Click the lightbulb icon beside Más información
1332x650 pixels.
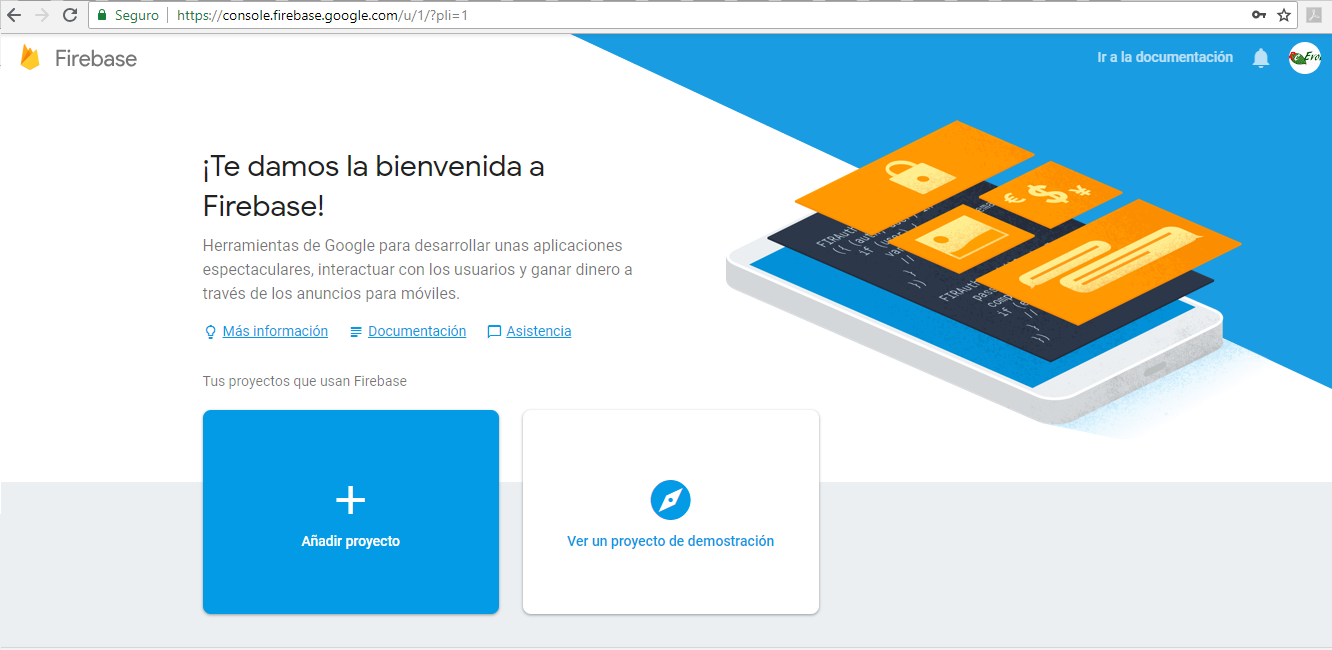(x=210, y=332)
